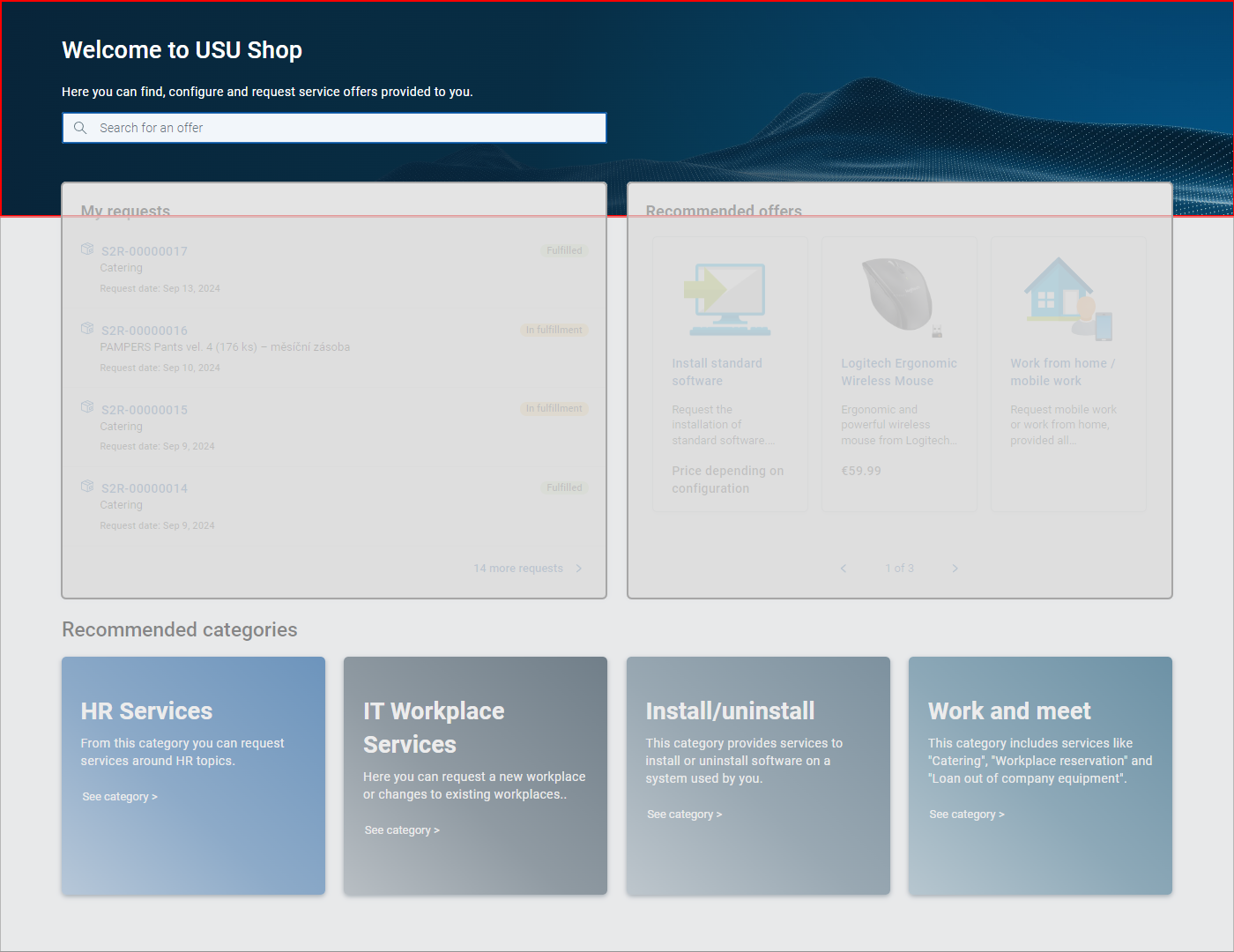The width and height of the screenshot is (1234, 952).
Task: See category link under HR Services
Action: click(120, 797)
